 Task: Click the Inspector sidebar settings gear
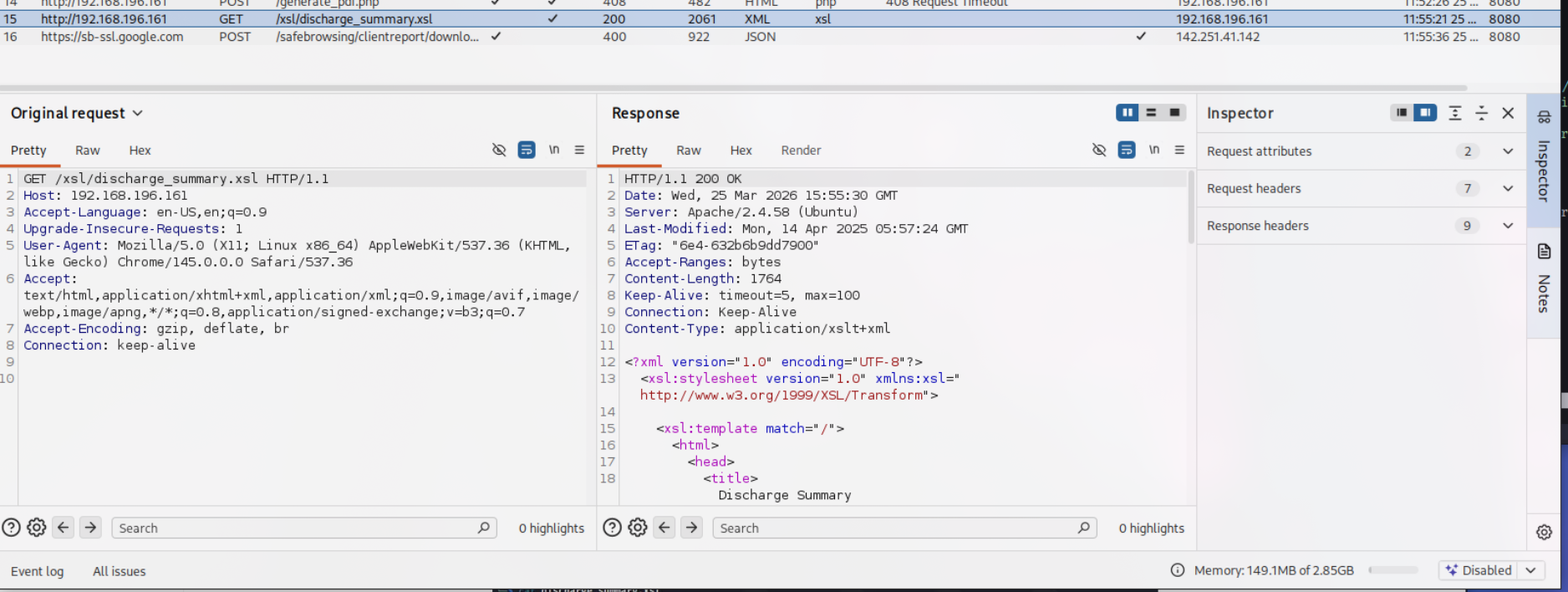[x=1544, y=532]
